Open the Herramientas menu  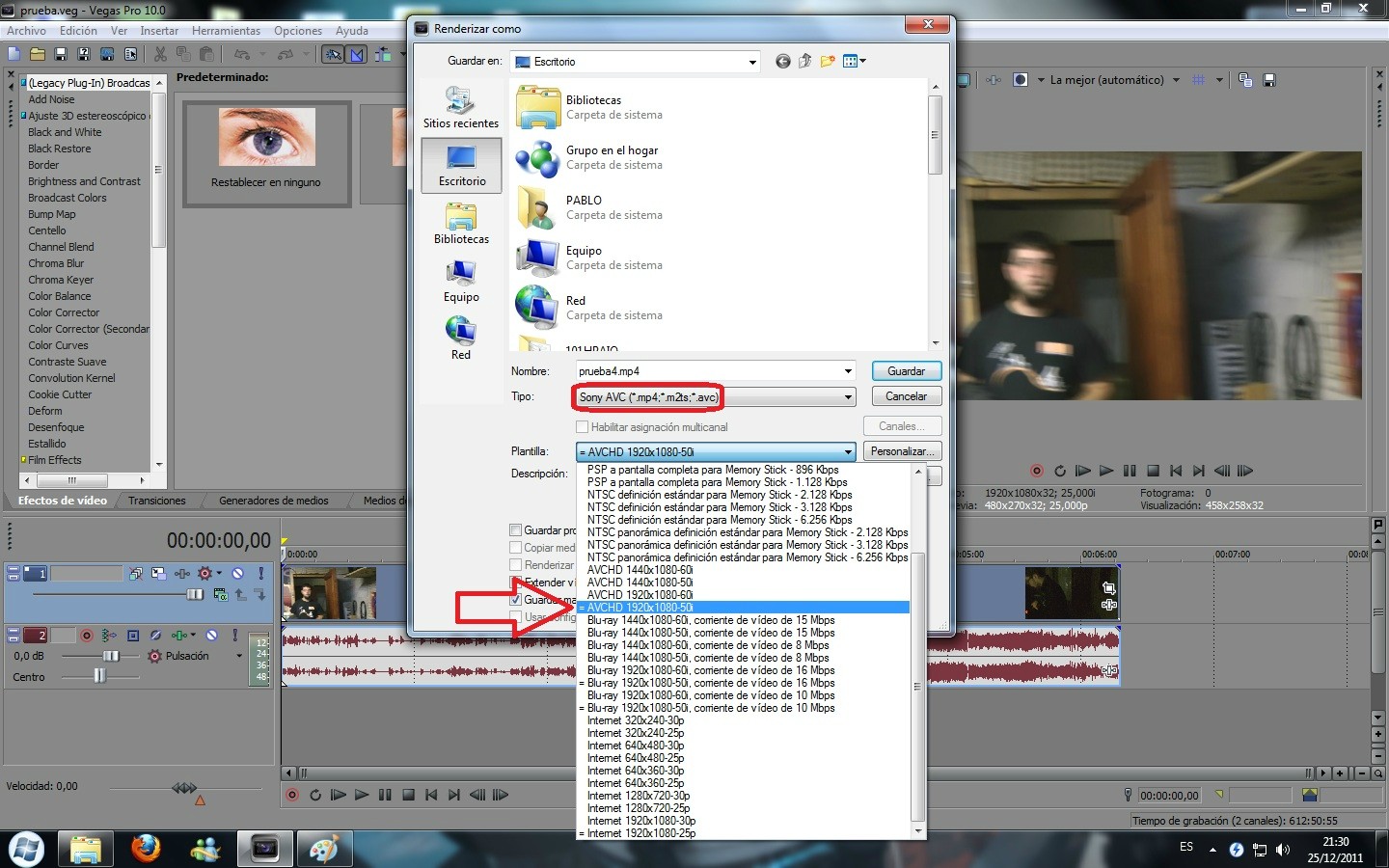pos(226,31)
